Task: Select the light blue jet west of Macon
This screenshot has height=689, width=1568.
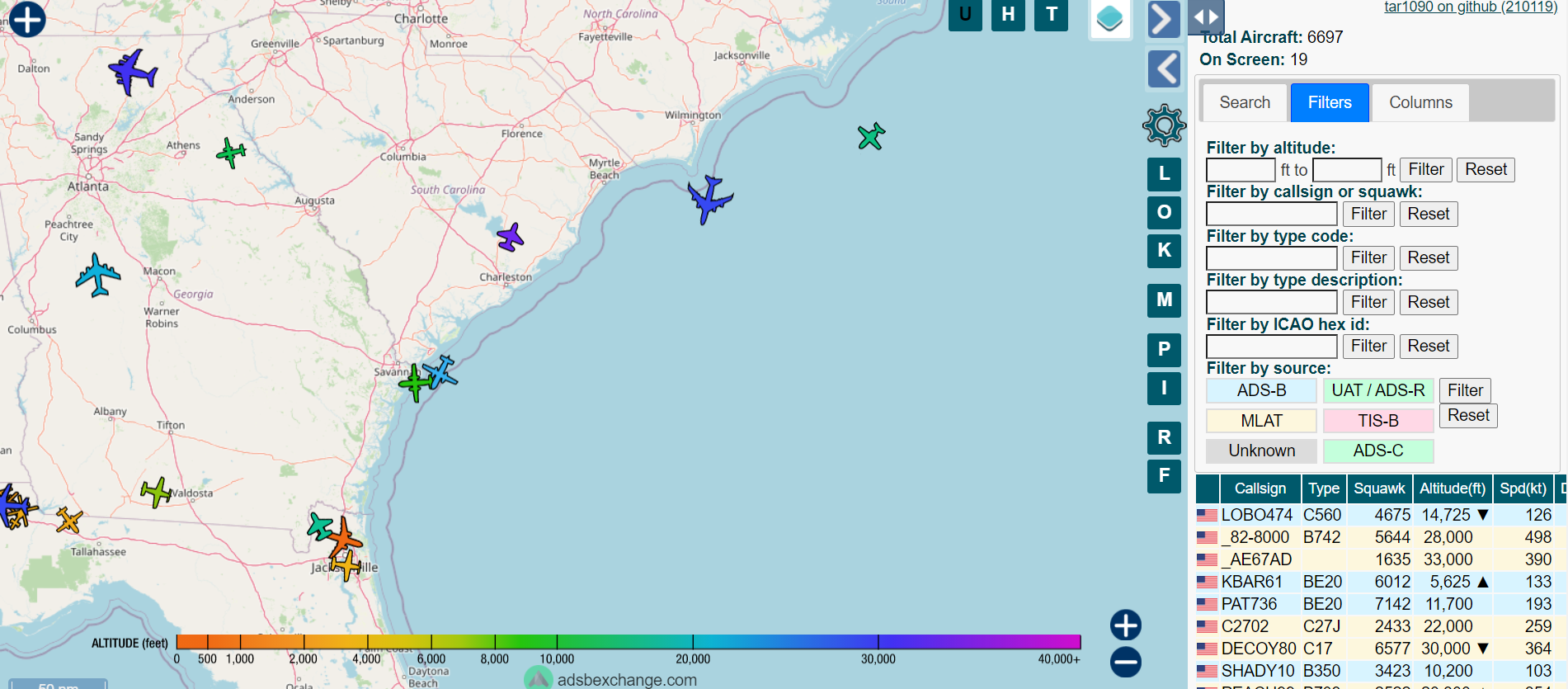Action: tap(98, 275)
